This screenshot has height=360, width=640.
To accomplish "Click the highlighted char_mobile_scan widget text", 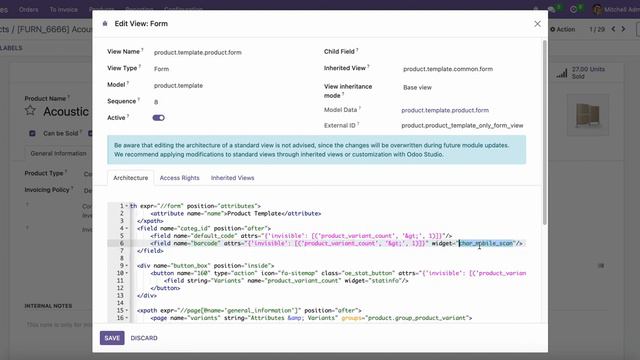I will tap(486, 243).
